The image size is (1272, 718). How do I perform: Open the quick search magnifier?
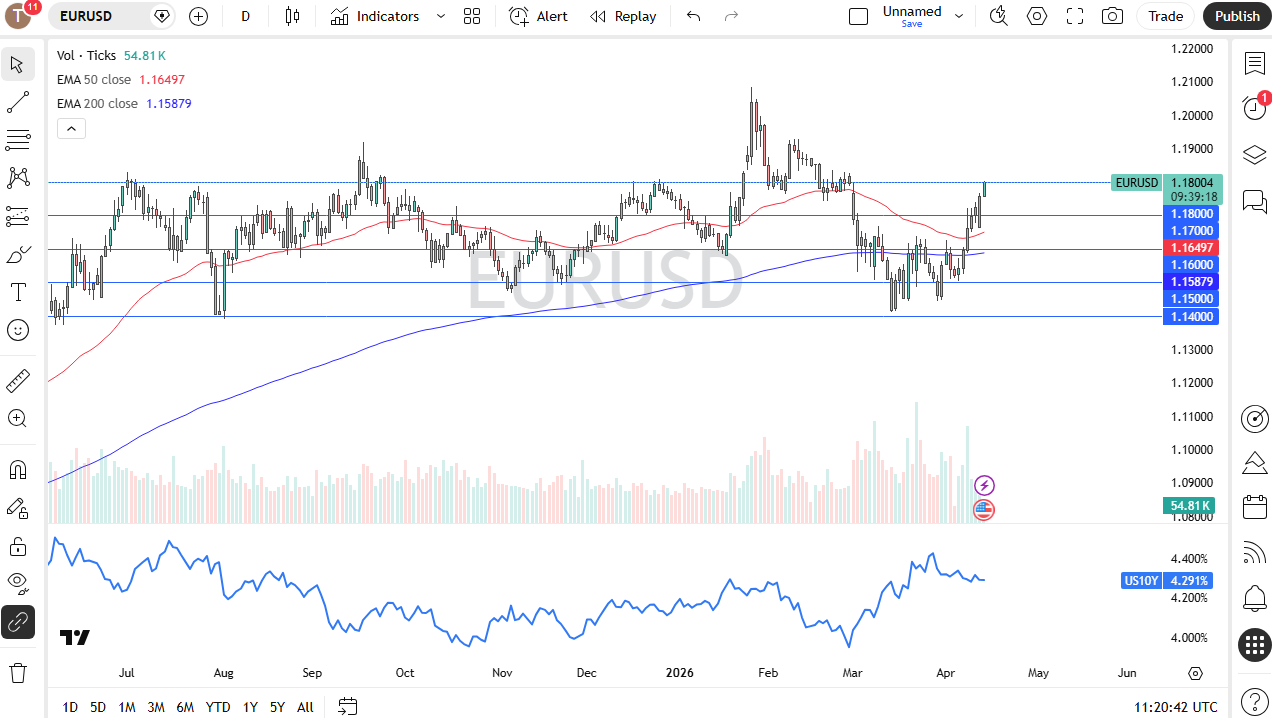coord(998,16)
